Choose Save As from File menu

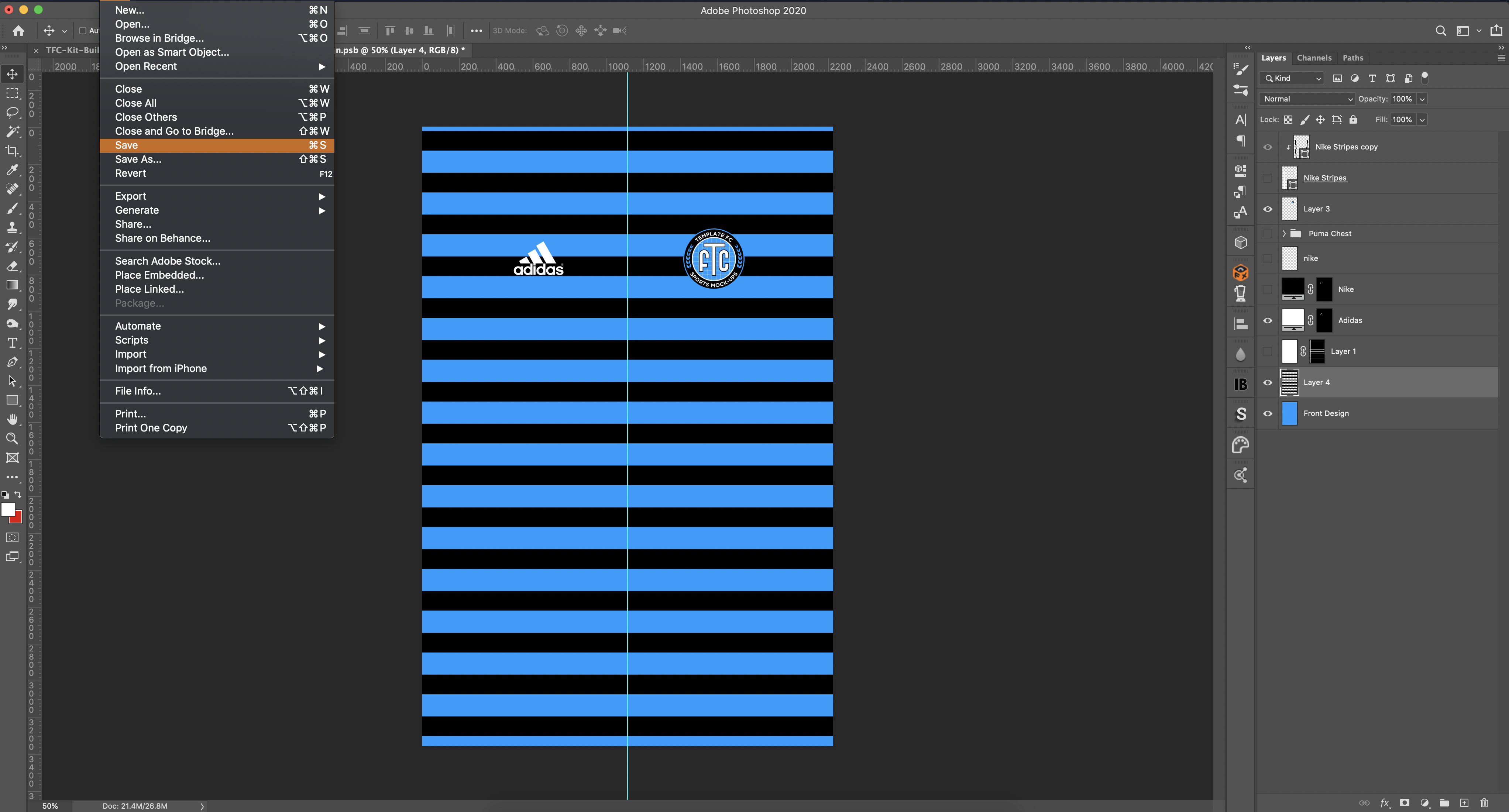tap(138, 159)
